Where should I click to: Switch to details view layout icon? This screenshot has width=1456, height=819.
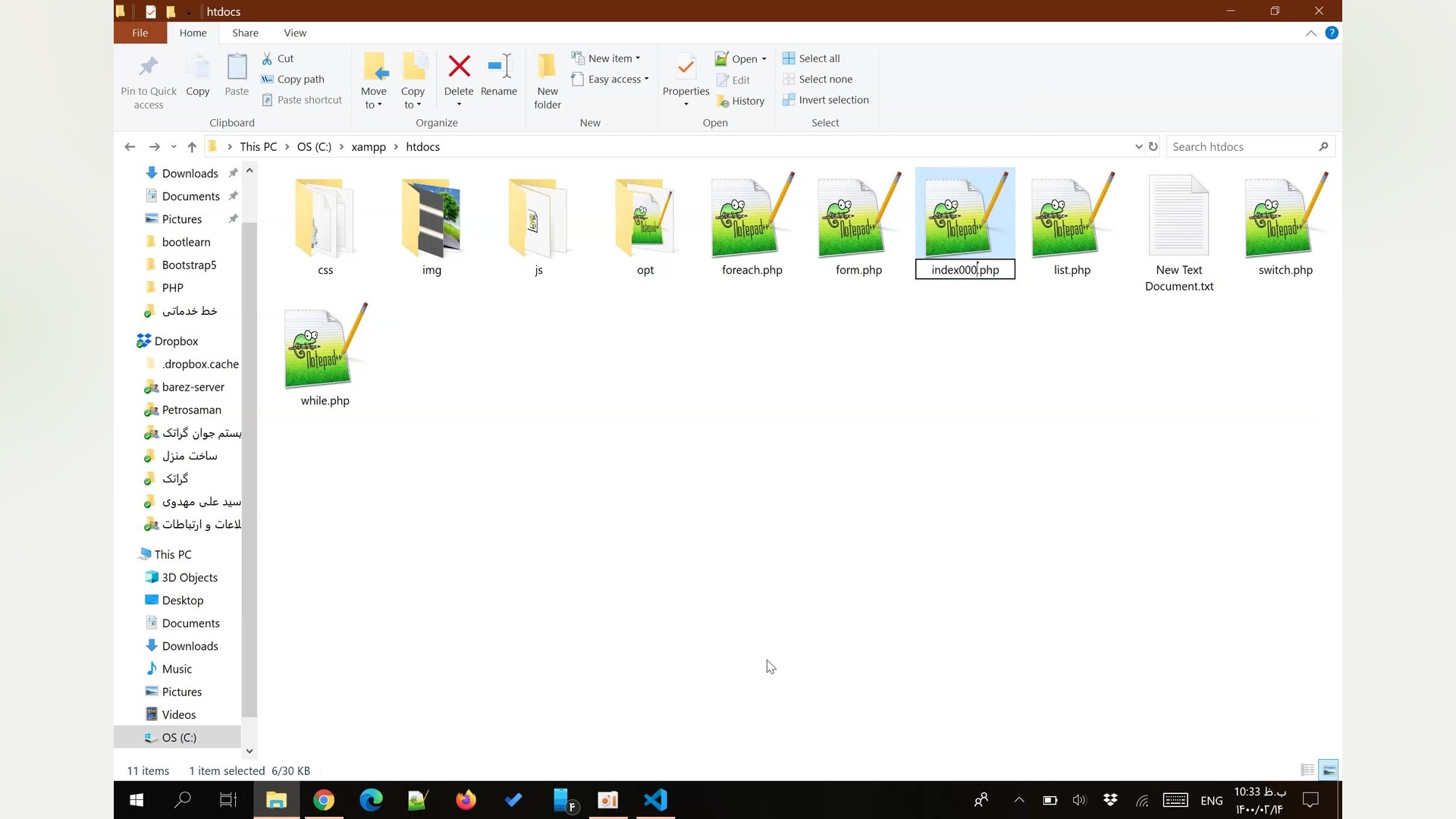coord(1307,770)
